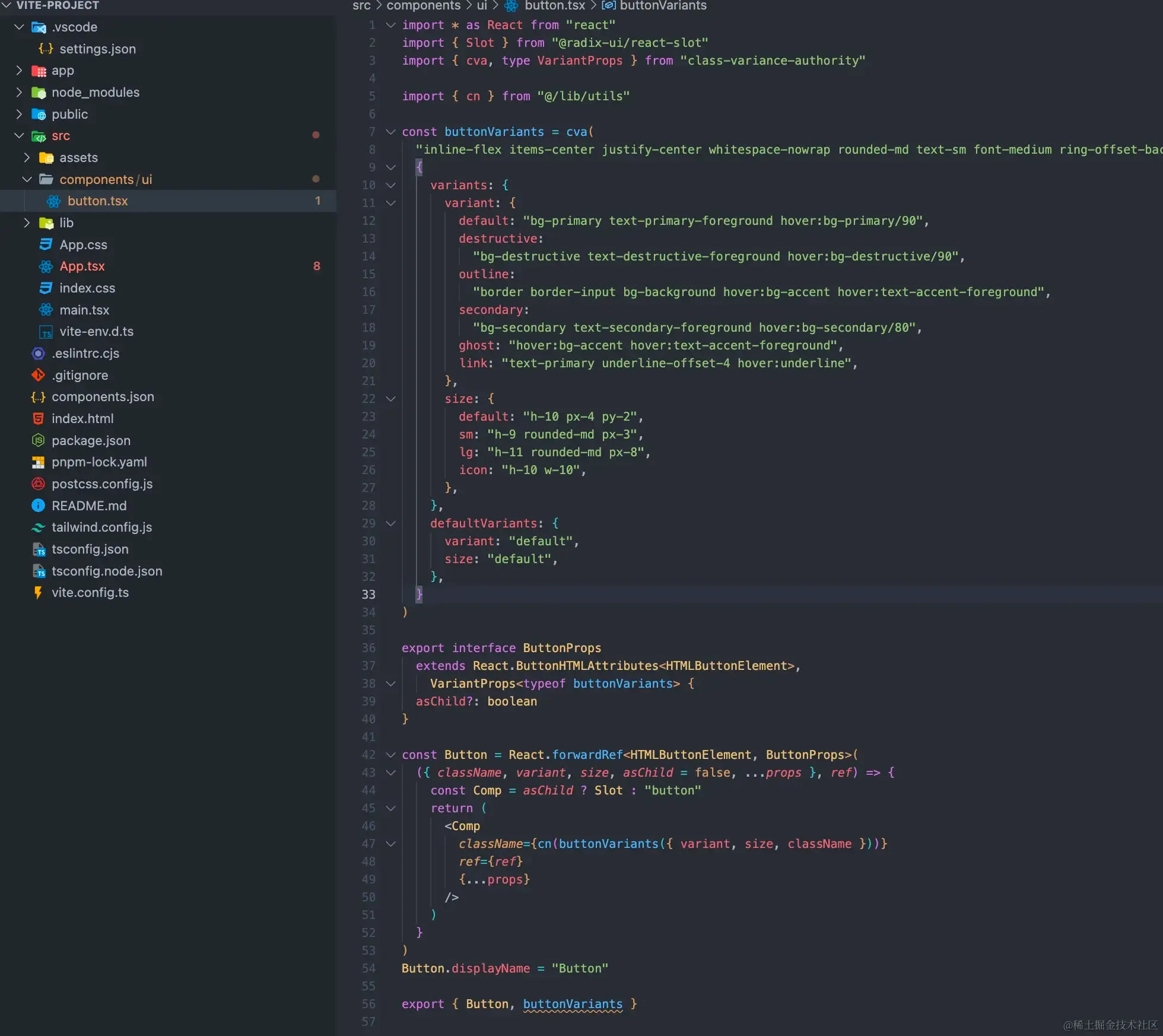This screenshot has width=1163, height=1036.
Task: Click the CSS icon beside App.css
Action: pyautogui.click(x=46, y=244)
